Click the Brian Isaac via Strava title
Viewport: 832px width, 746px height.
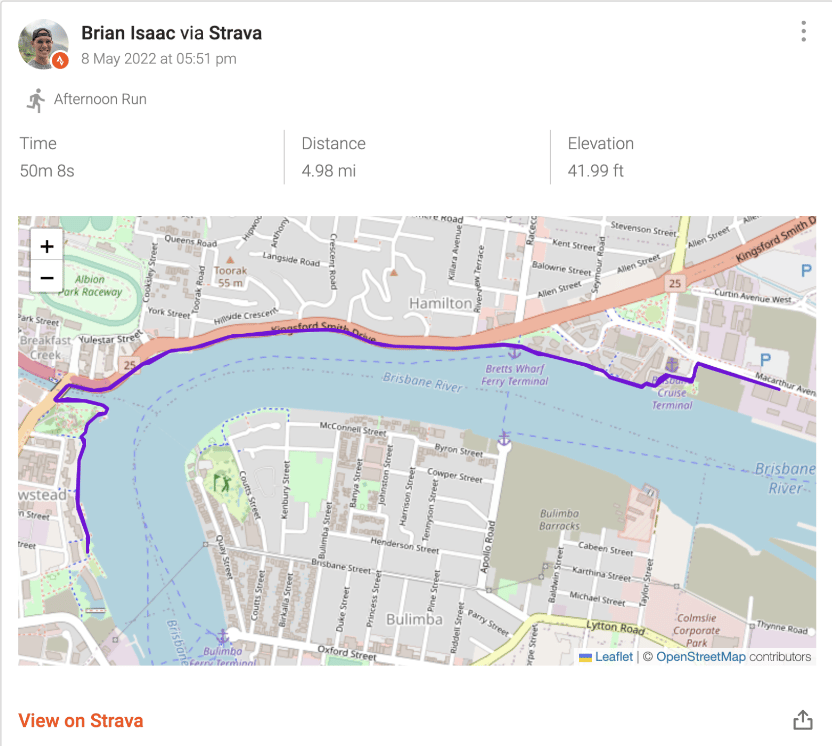click(171, 33)
